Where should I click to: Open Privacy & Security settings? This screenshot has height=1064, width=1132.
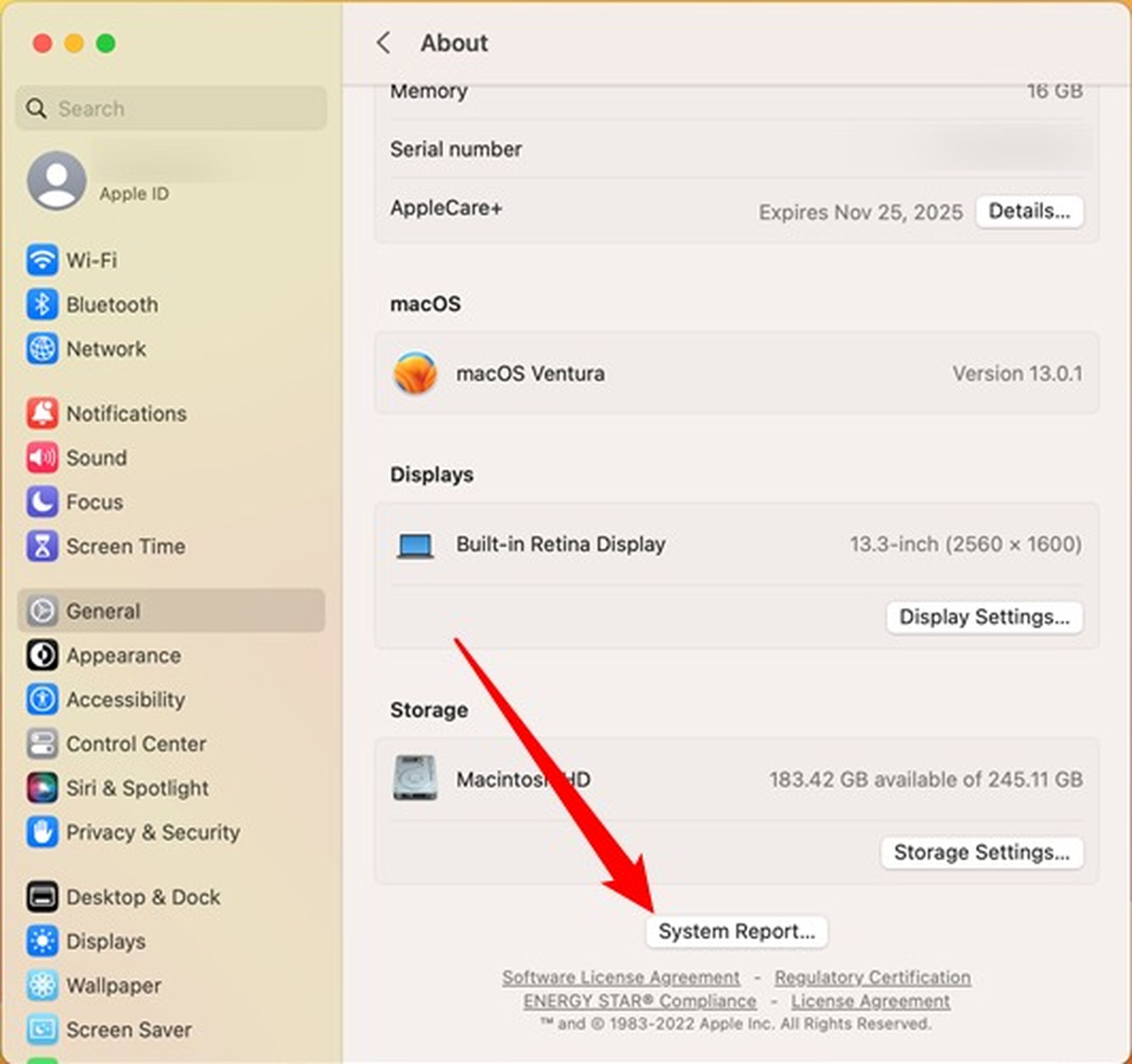point(153,832)
